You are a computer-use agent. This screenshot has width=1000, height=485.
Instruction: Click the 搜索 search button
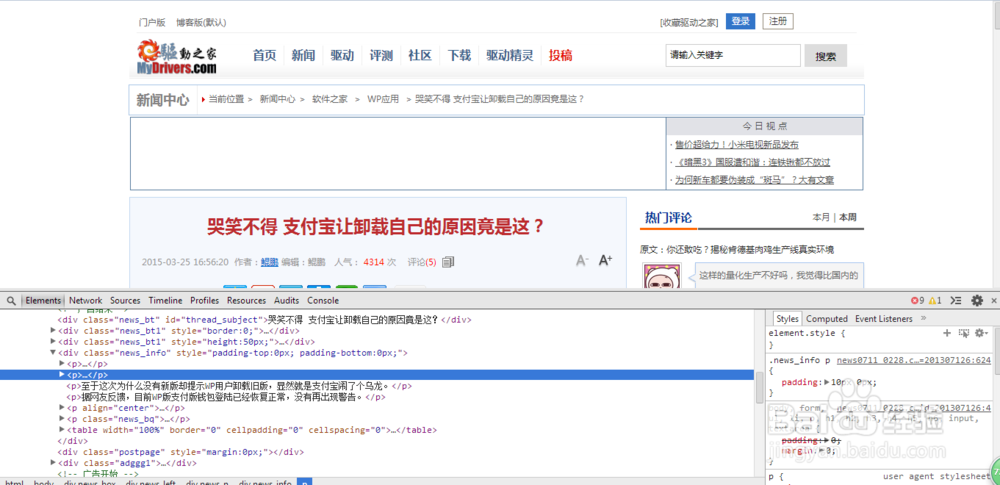(x=825, y=56)
